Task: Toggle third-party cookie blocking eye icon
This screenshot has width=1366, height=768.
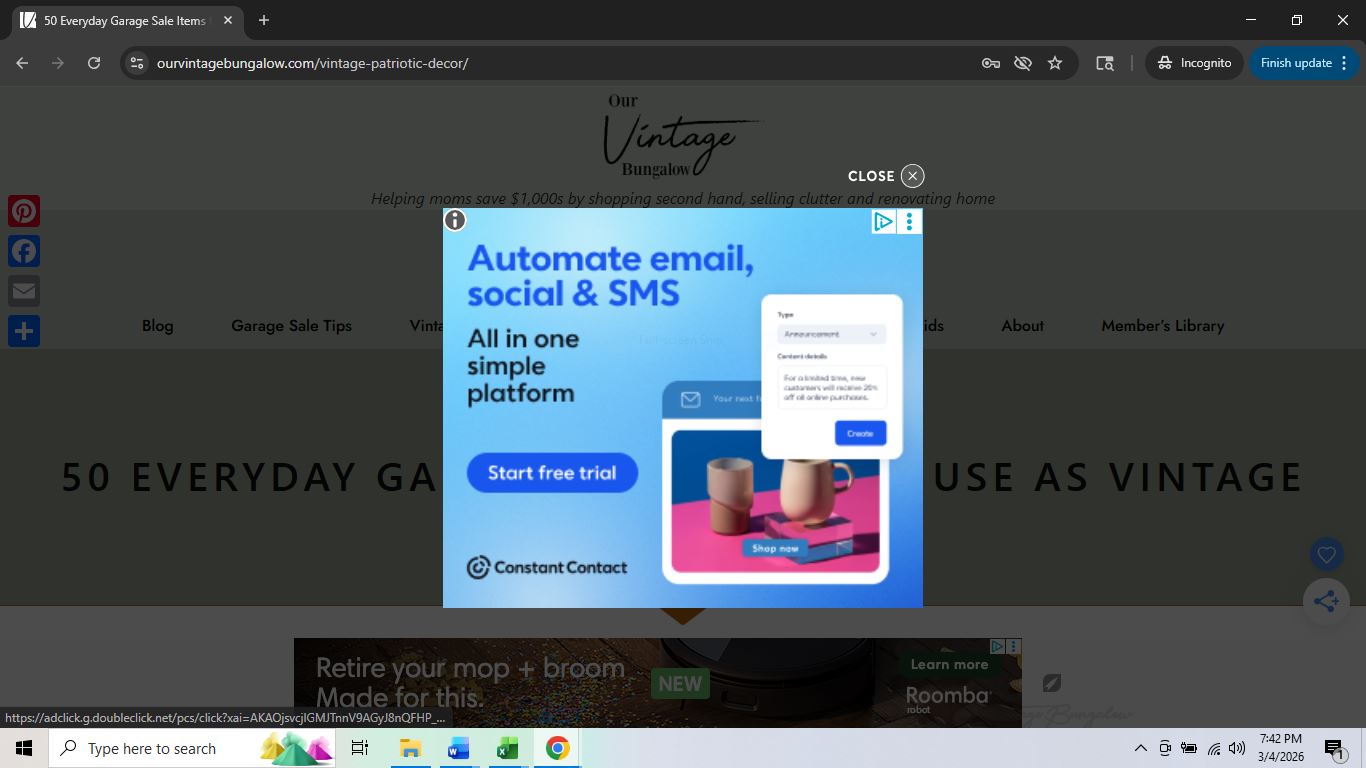Action: (1022, 63)
